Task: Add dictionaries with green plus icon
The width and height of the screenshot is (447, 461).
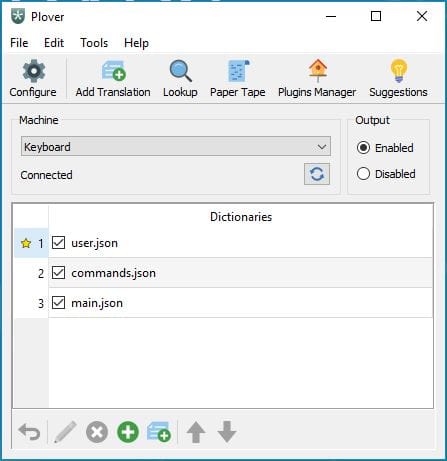Action: 128,432
